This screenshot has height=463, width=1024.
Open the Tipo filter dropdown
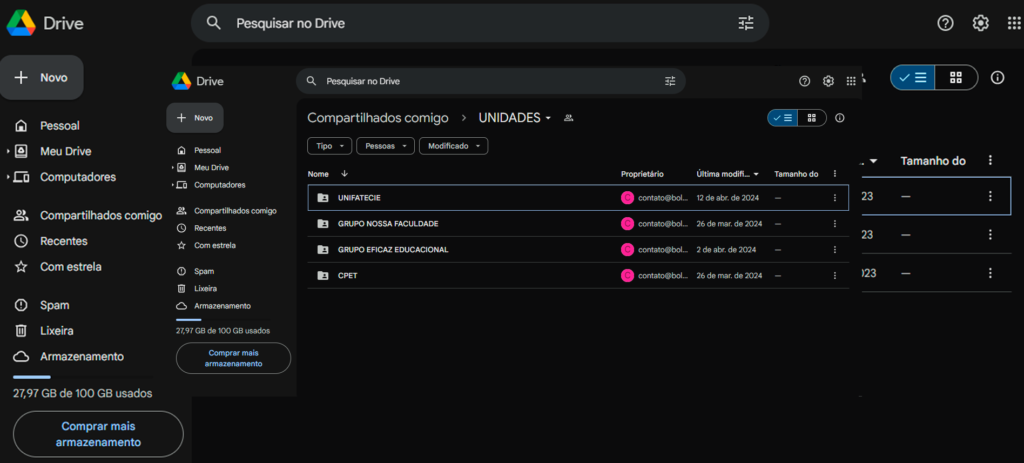[x=330, y=146]
